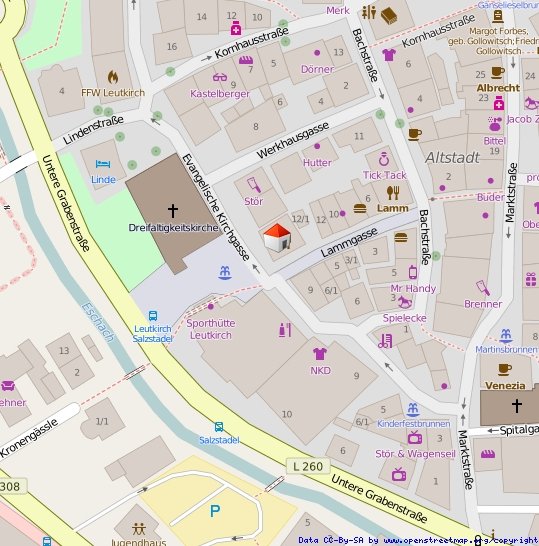
Task: Click the Venezia café cup icon
Action: (x=505, y=369)
